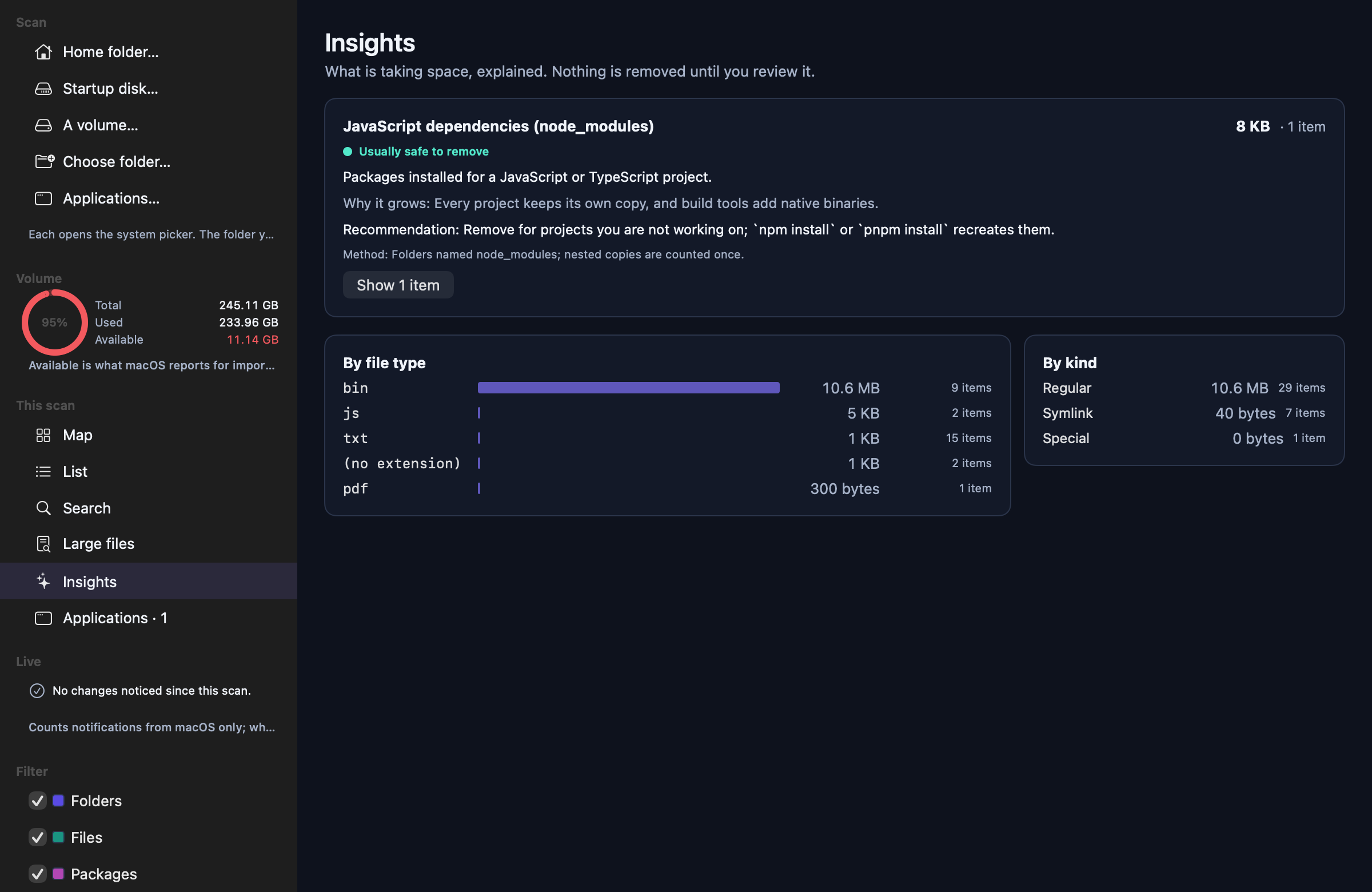Click the window icon beside Applications… scan option
Viewport: 1372px width, 892px height.
43,198
